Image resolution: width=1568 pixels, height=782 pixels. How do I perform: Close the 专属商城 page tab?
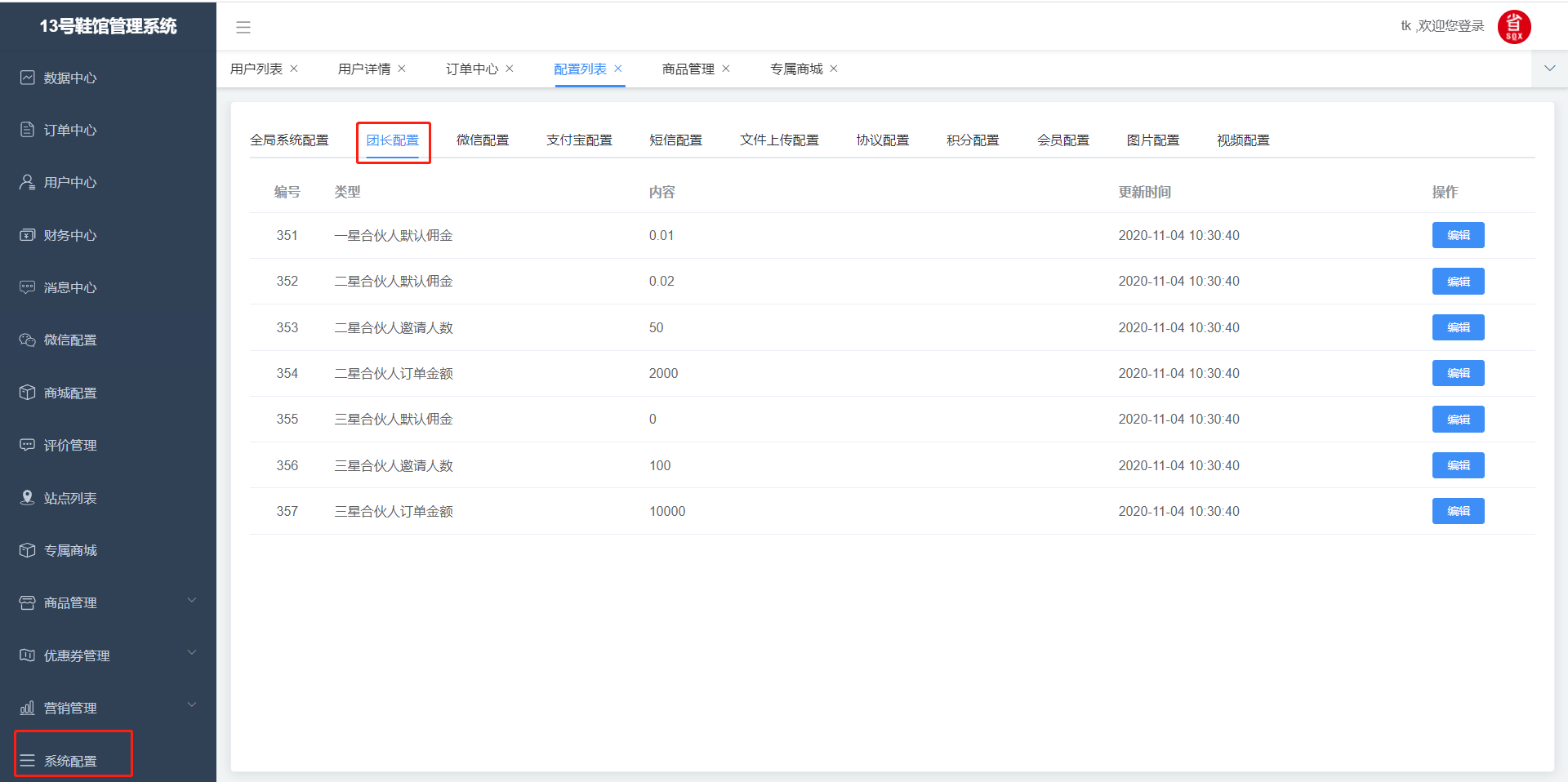click(834, 69)
